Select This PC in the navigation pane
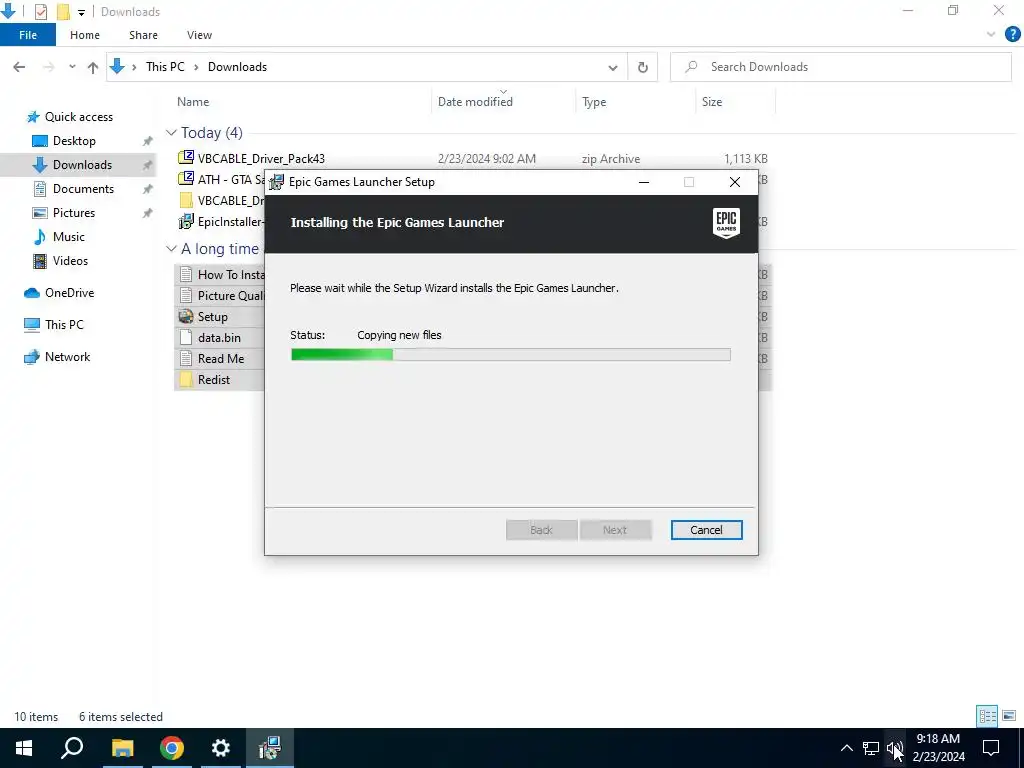 64,325
